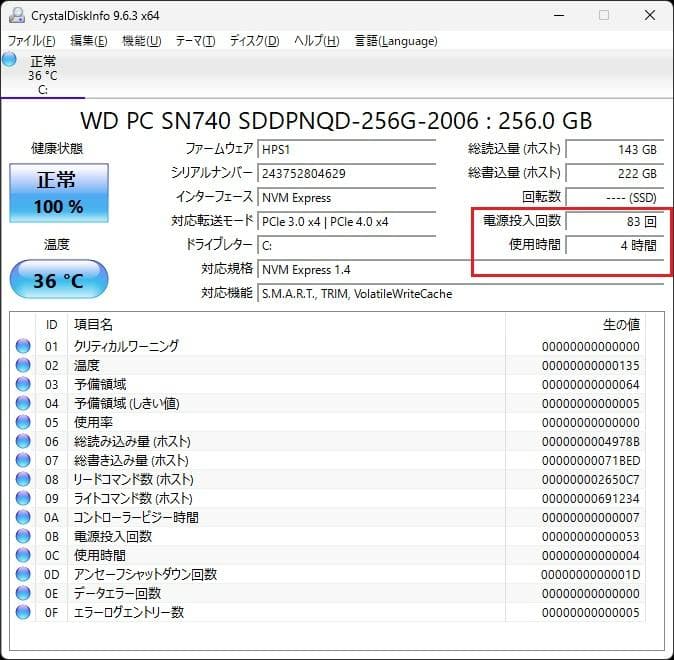Click raw value 000000000001D

pyautogui.click(x=591, y=574)
